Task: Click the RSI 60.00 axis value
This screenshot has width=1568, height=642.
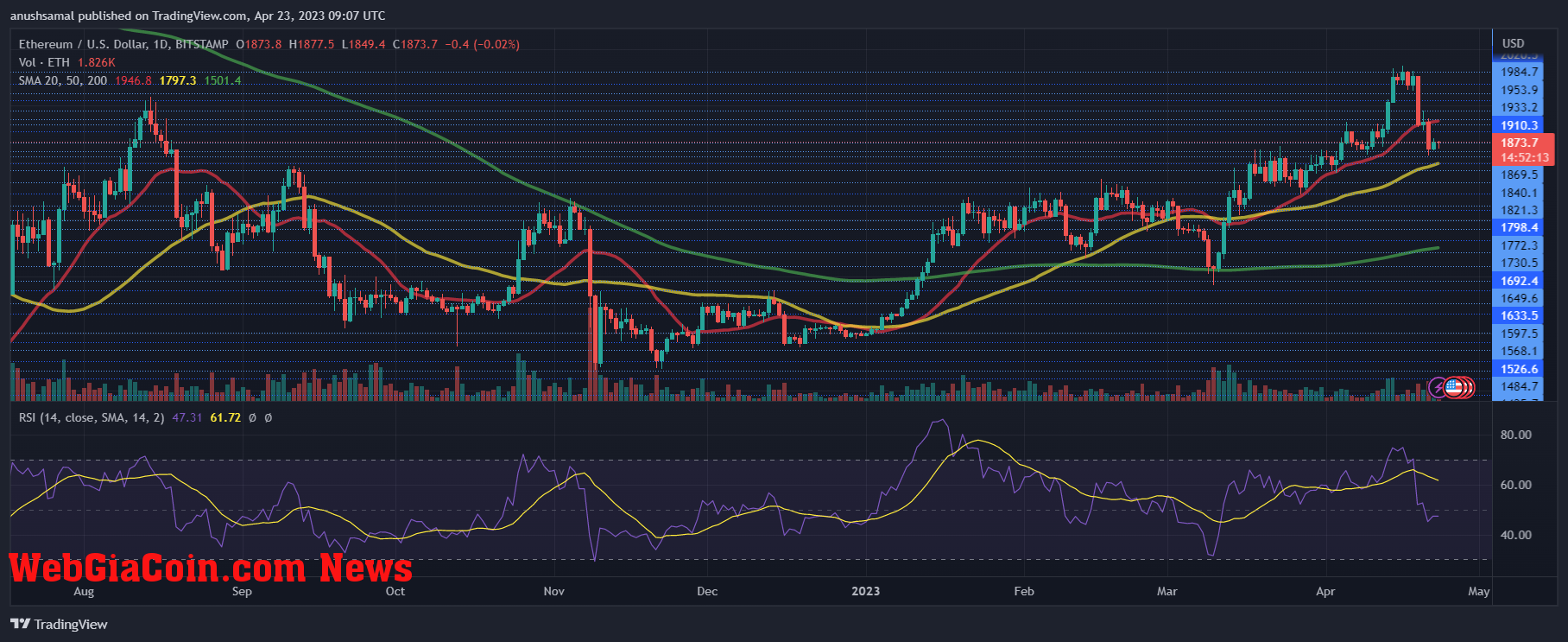Action: pos(1516,485)
